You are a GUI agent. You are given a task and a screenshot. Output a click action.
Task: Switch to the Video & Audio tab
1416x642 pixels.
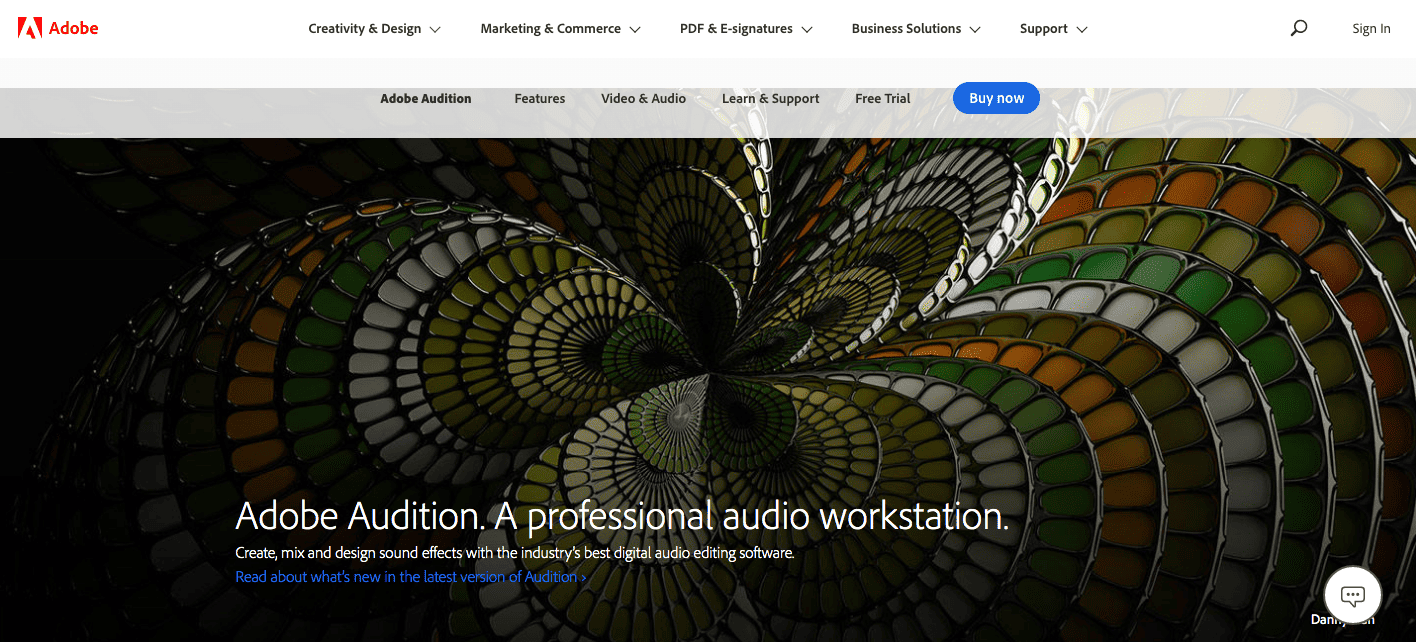(643, 98)
